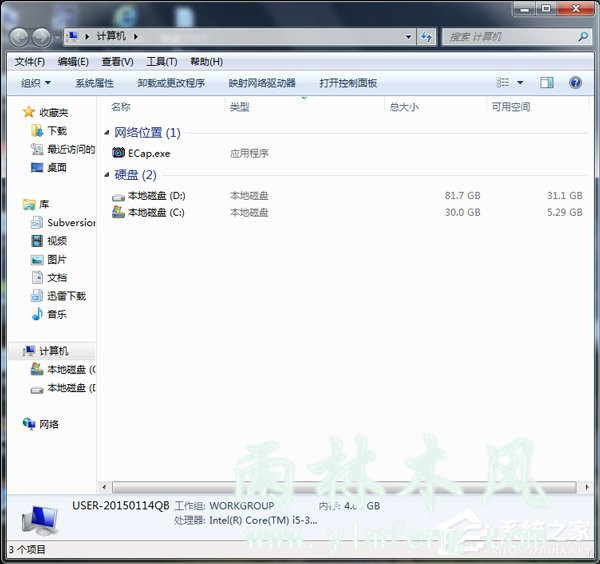This screenshot has width=600, height=564.
Task: Select Desktop (桌面) in sidebar
Action: point(49,167)
